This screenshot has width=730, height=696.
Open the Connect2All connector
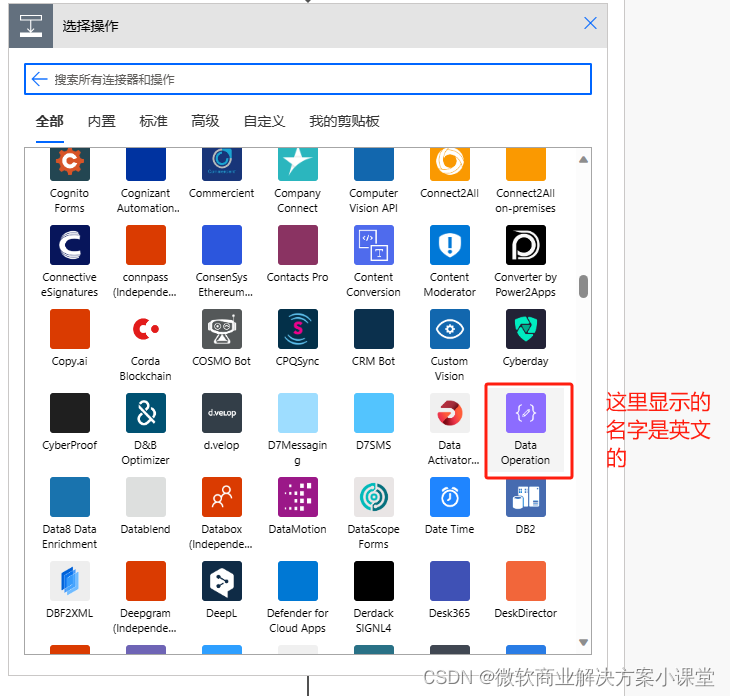[450, 165]
